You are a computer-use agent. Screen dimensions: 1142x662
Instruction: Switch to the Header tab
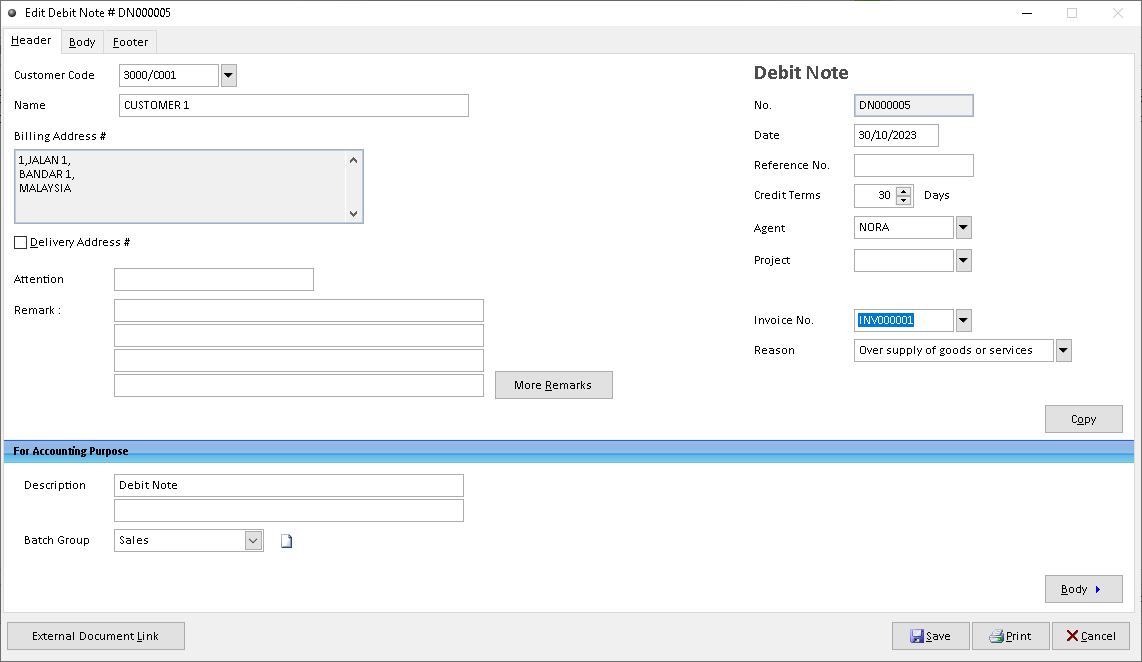click(x=31, y=41)
